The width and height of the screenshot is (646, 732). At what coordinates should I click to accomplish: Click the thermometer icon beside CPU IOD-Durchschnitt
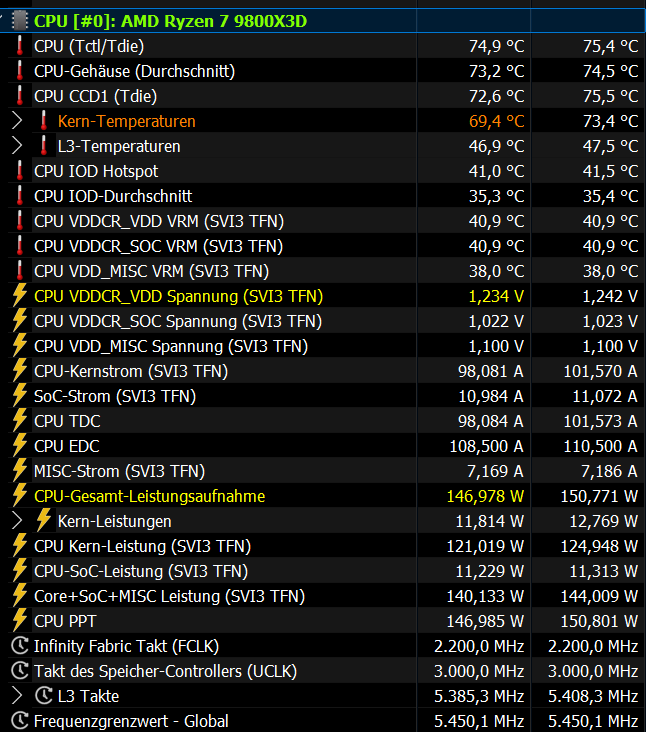pos(19,196)
